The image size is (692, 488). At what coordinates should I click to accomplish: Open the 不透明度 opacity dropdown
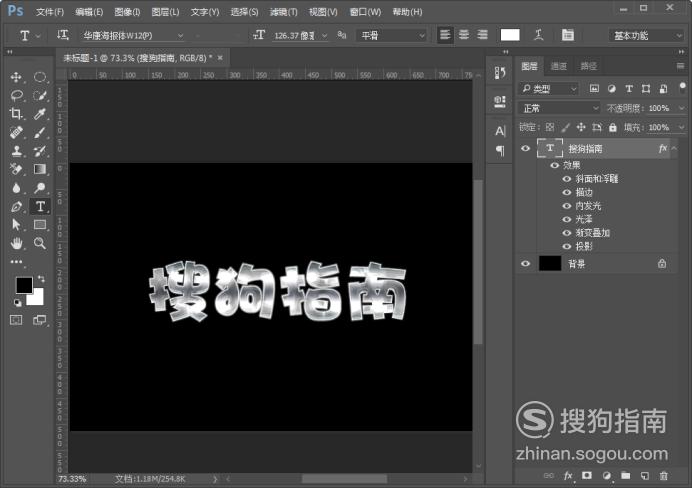(x=681, y=108)
